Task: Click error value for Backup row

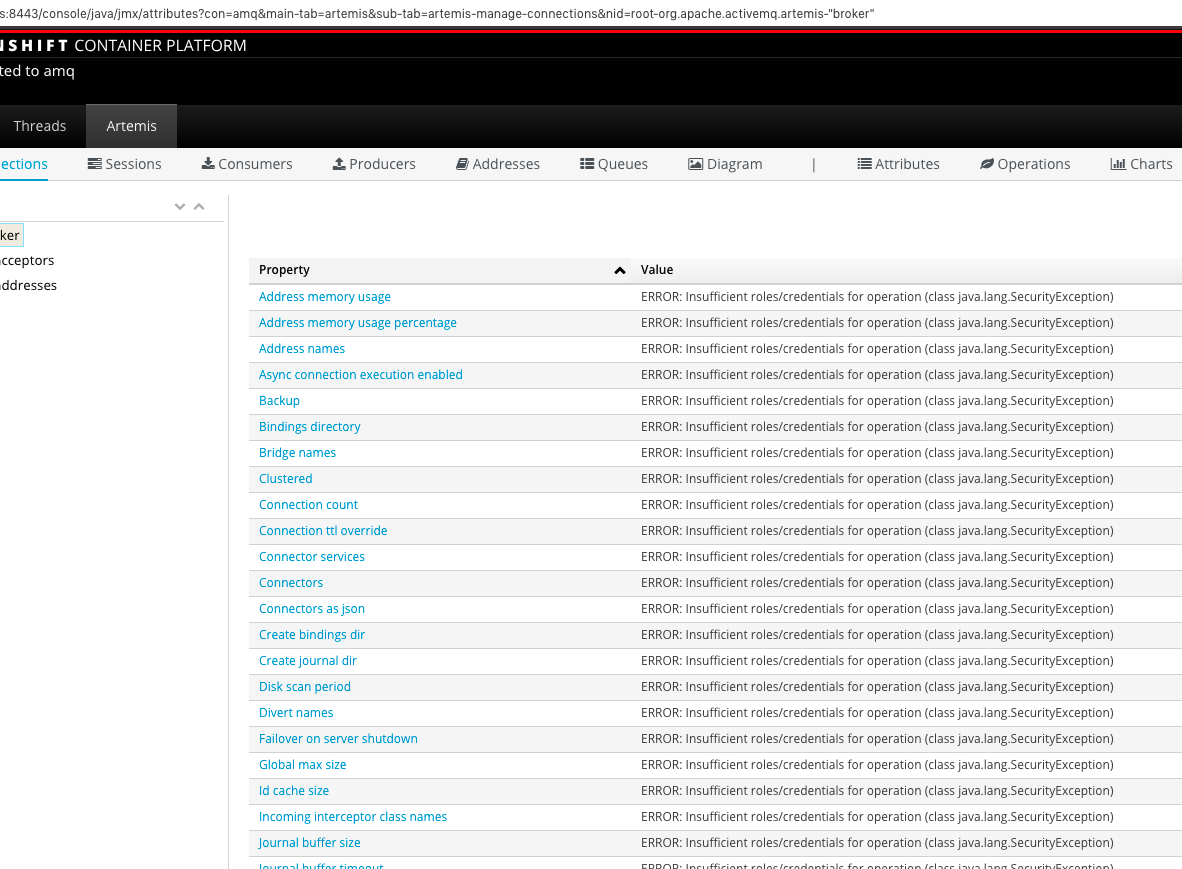Action: [877, 401]
